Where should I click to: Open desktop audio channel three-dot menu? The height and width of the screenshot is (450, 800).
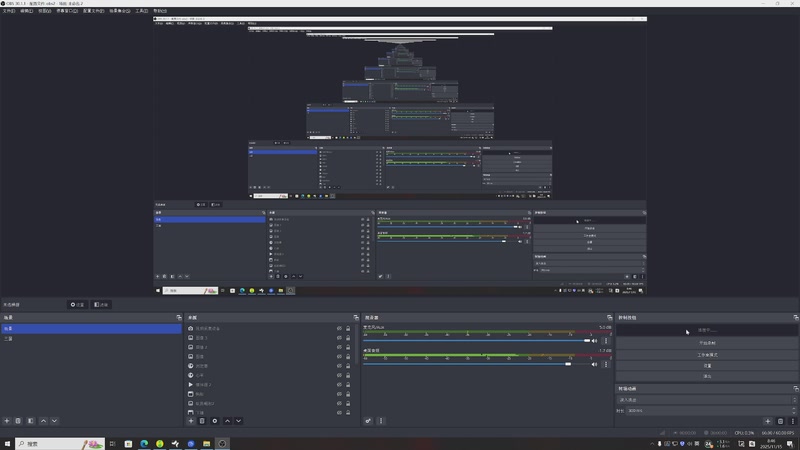(606, 364)
